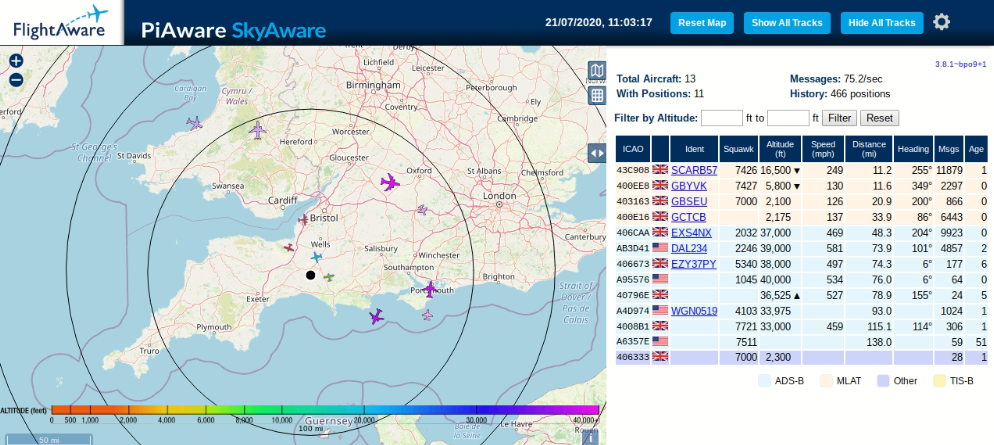Select the purple aircraft over the Channel south of Salisbury
This screenshot has width=994, height=445.
(x=377, y=316)
